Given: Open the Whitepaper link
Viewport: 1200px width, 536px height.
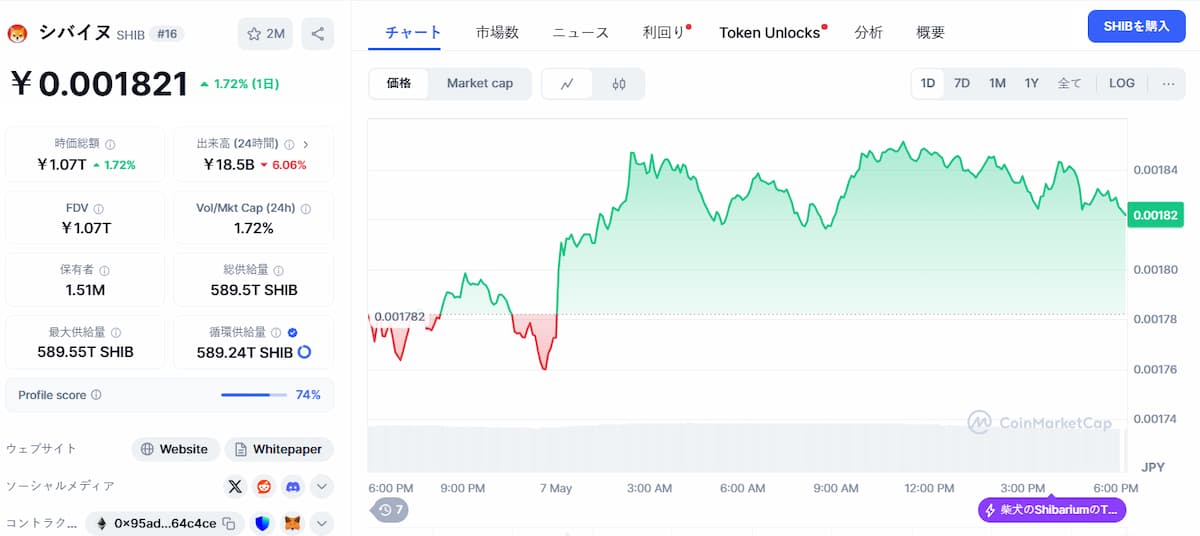Looking at the screenshot, I should click(279, 449).
